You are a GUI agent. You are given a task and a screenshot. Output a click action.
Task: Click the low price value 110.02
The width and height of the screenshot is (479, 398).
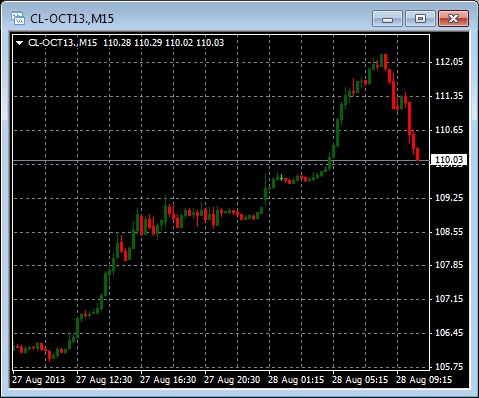point(179,43)
